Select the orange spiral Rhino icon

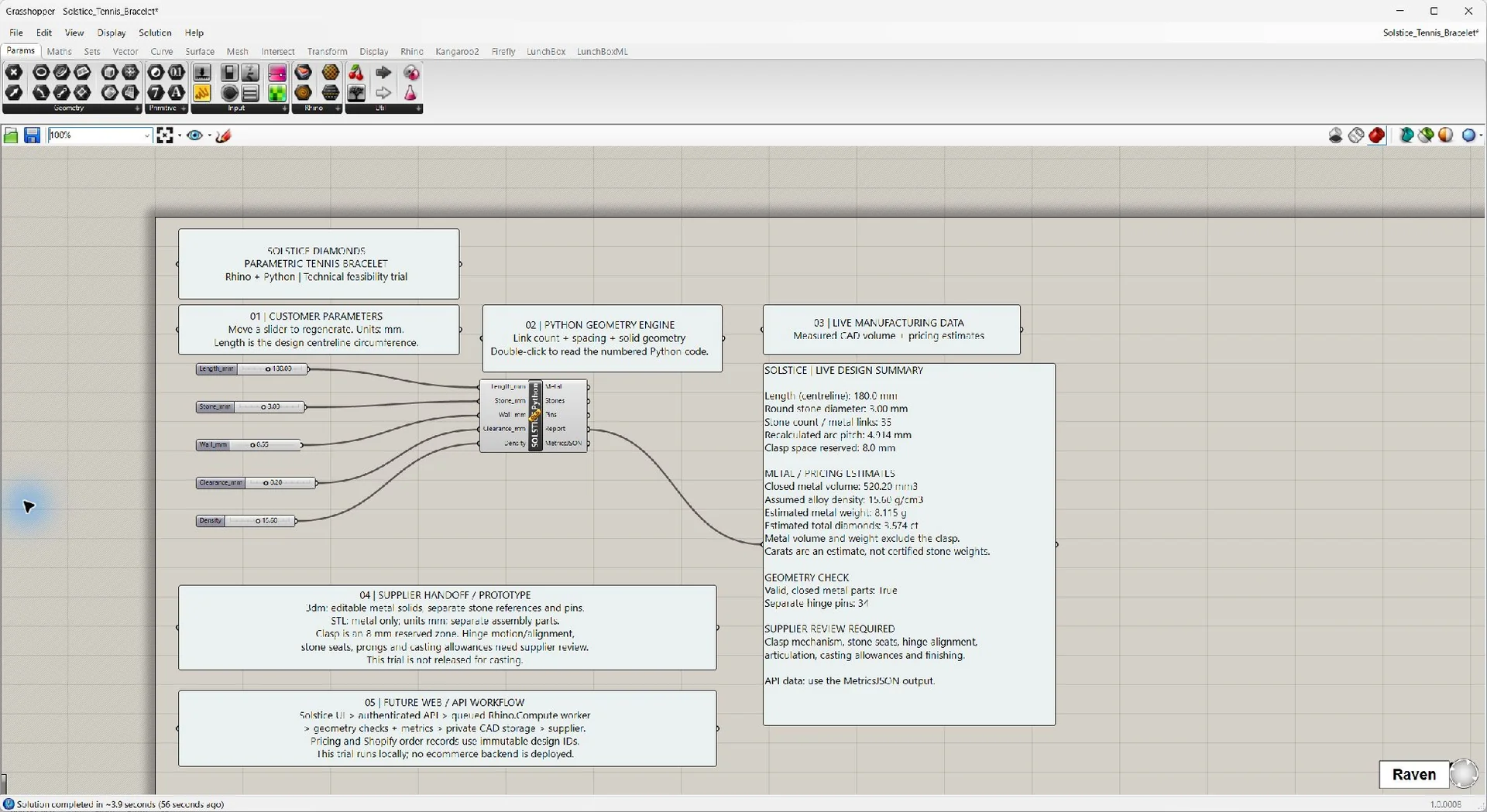coord(304,92)
